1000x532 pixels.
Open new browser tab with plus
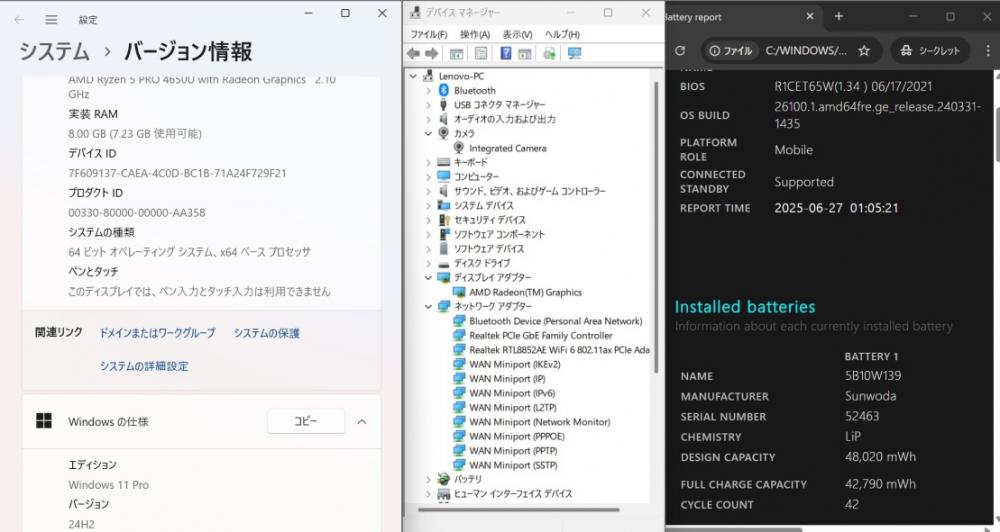click(839, 17)
